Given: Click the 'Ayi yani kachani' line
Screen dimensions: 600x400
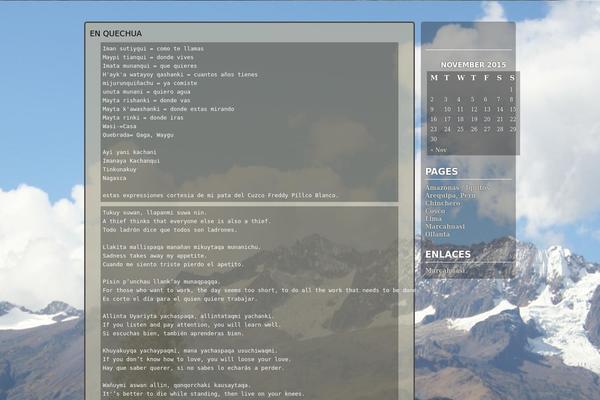Looking at the screenshot, I should tap(129, 152).
